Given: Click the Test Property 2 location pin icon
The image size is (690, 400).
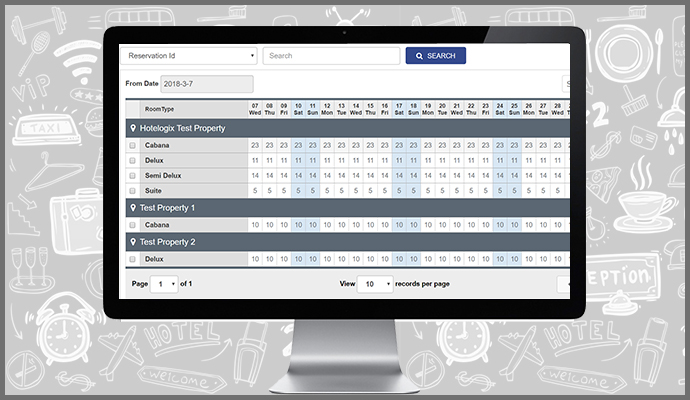Looking at the screenshot, I should 133,242.
